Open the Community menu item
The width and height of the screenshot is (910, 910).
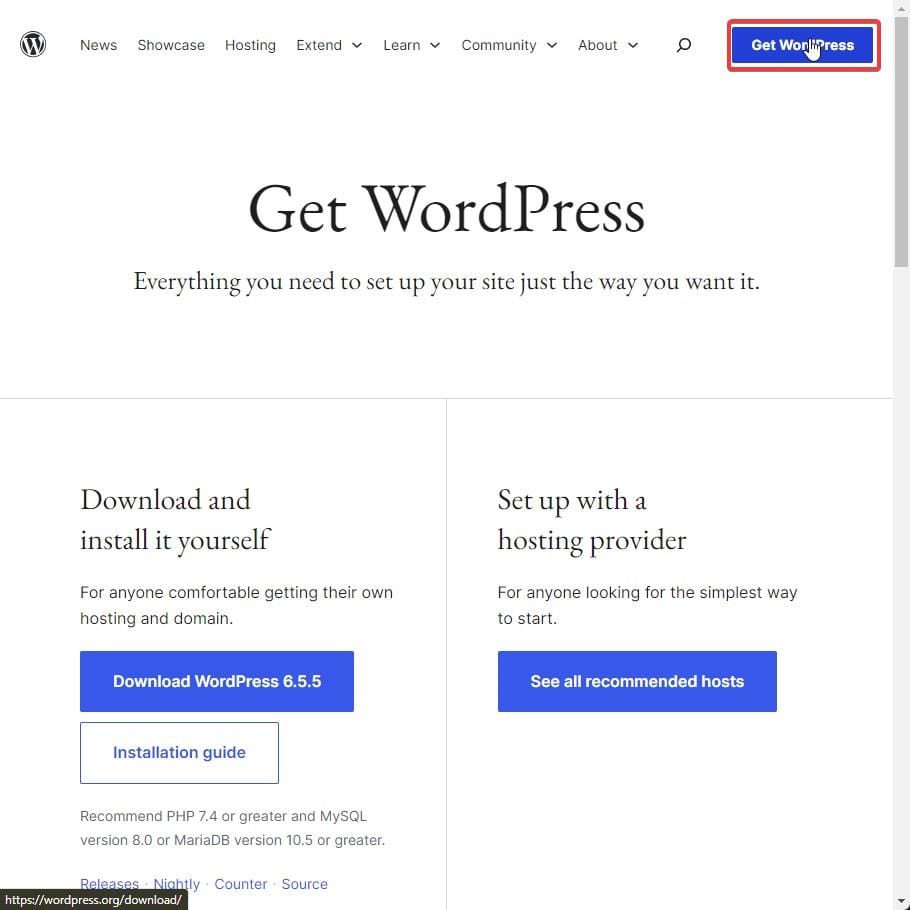pos(499,45)
